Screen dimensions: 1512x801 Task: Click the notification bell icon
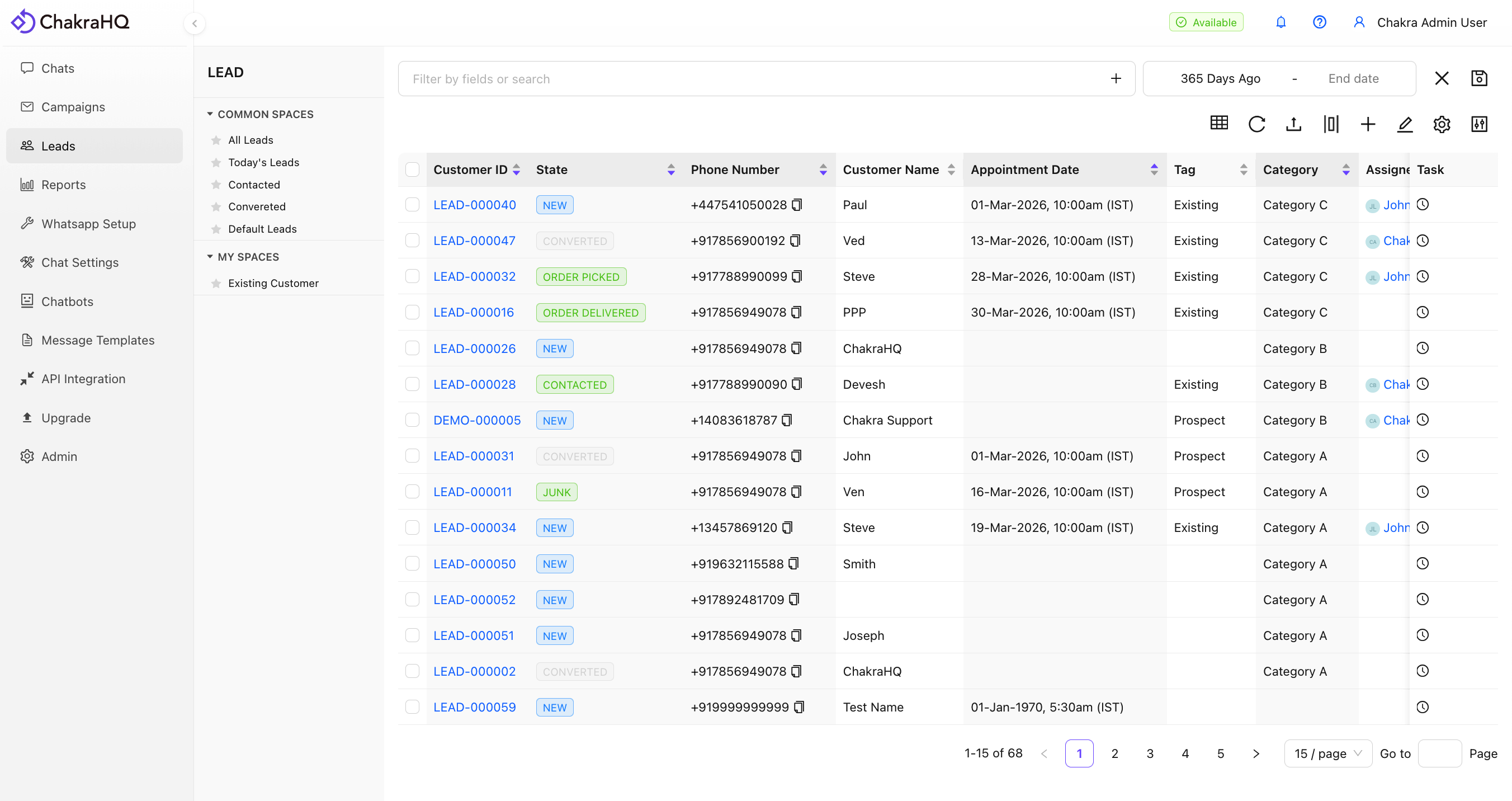[1281, 22]
